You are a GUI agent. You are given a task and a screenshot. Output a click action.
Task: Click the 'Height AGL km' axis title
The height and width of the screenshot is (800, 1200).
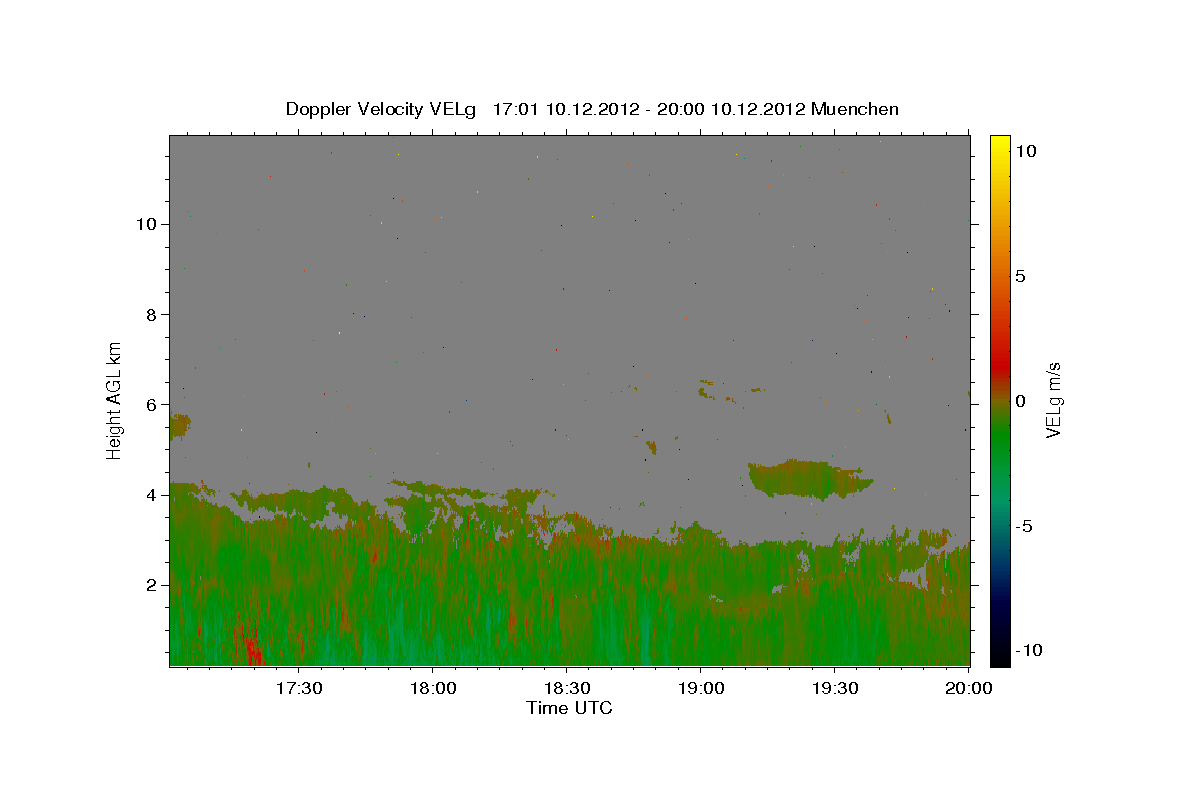click(x=115, y=399)
